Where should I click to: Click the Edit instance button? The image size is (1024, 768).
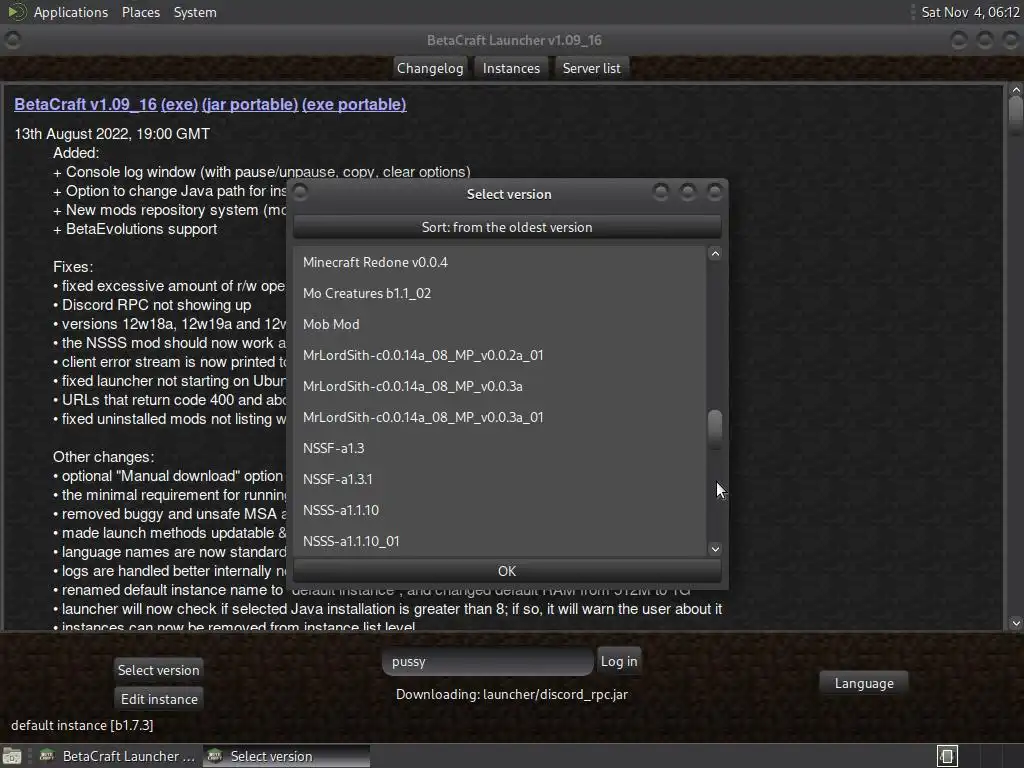coord(159,699)
